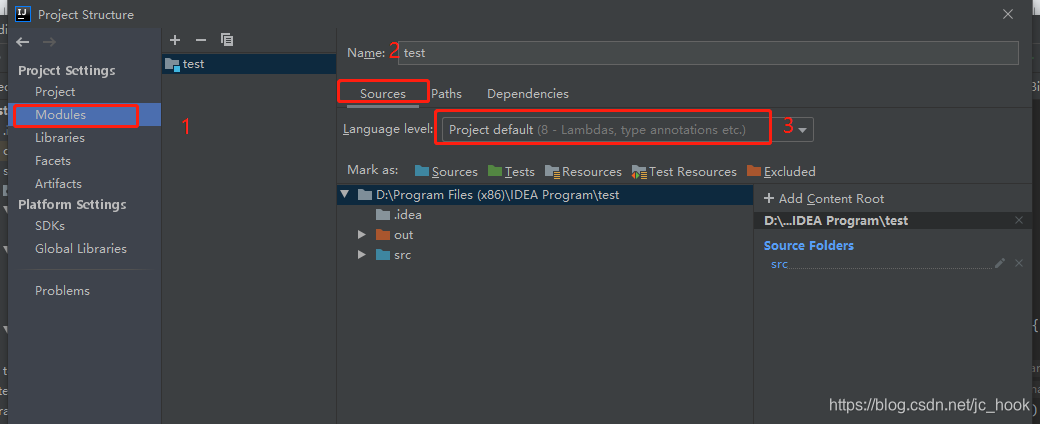The image size is (1040, 424).
Task: Open Problems section
Action: 62,291
